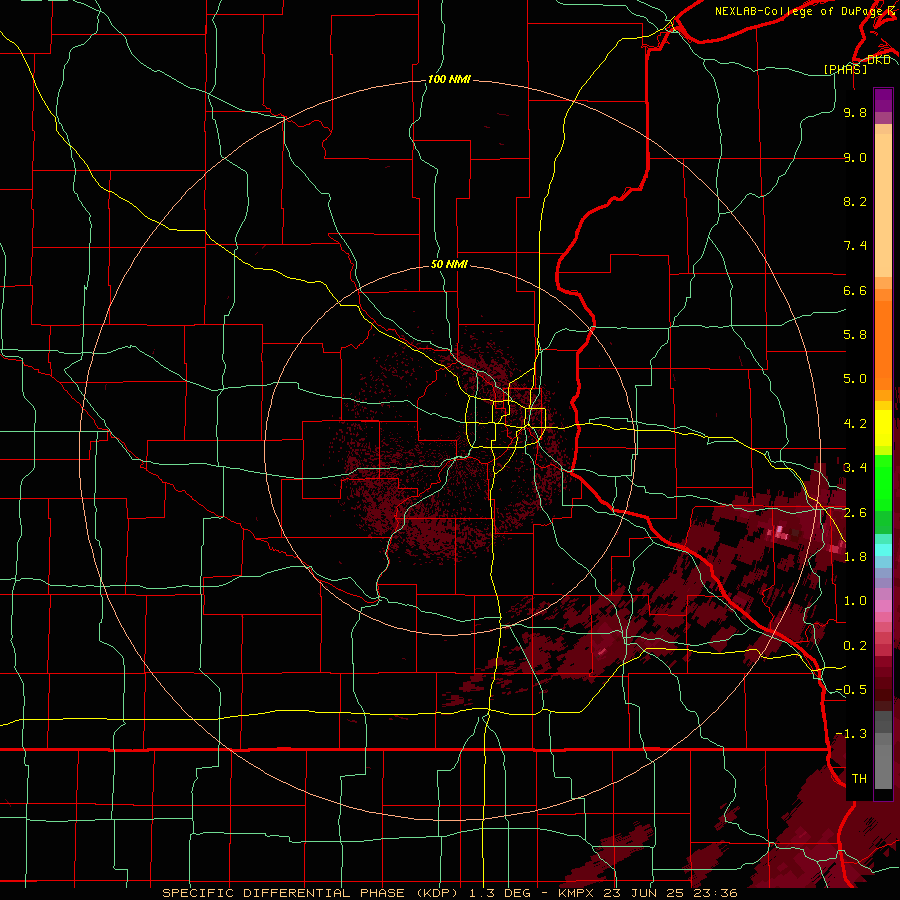Select the 9.8 scale value
The height and width of the screenshot is (900, 900).
click(855, 112)
